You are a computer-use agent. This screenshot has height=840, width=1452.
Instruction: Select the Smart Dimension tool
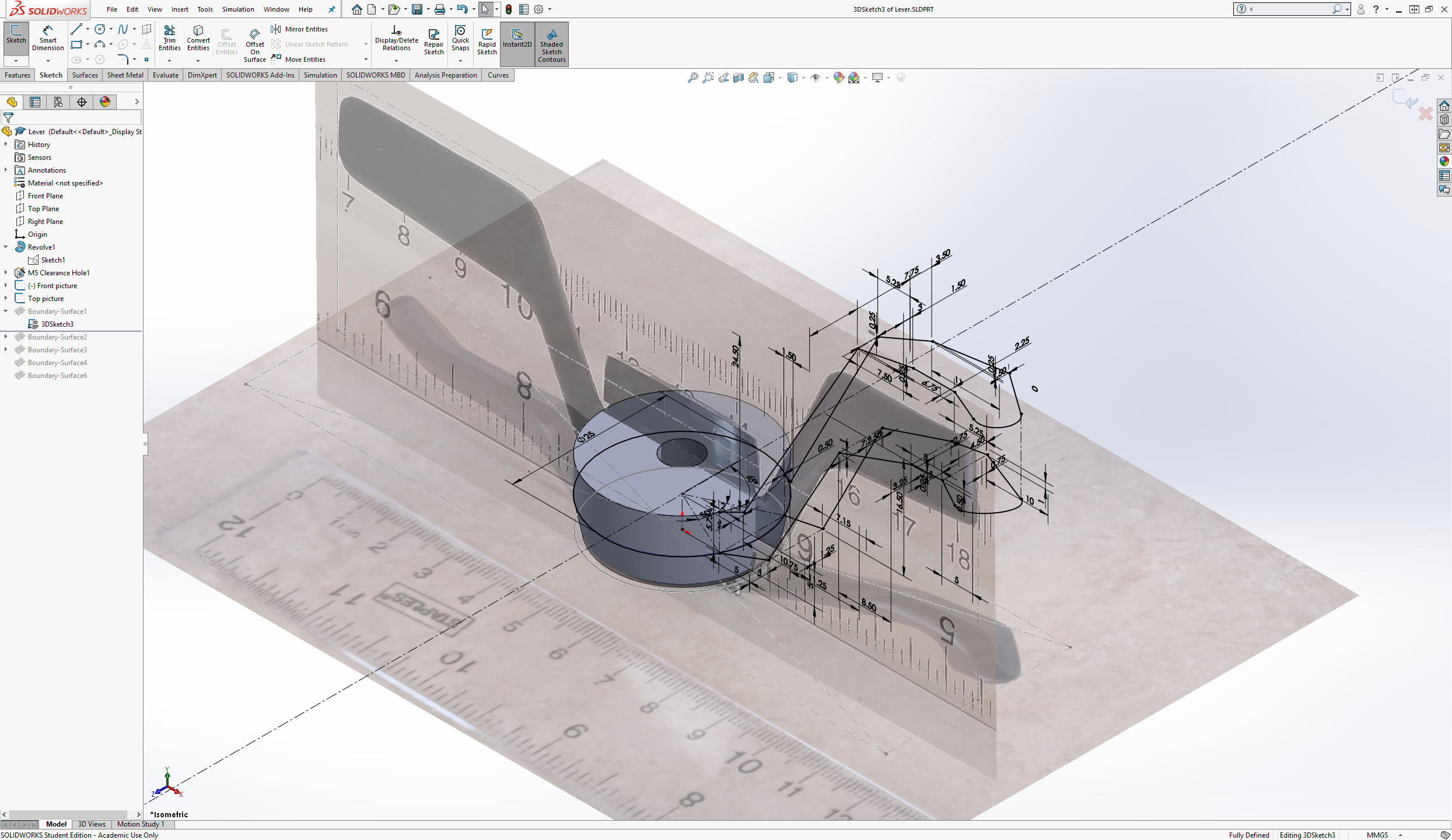click(x=48, y=38)
